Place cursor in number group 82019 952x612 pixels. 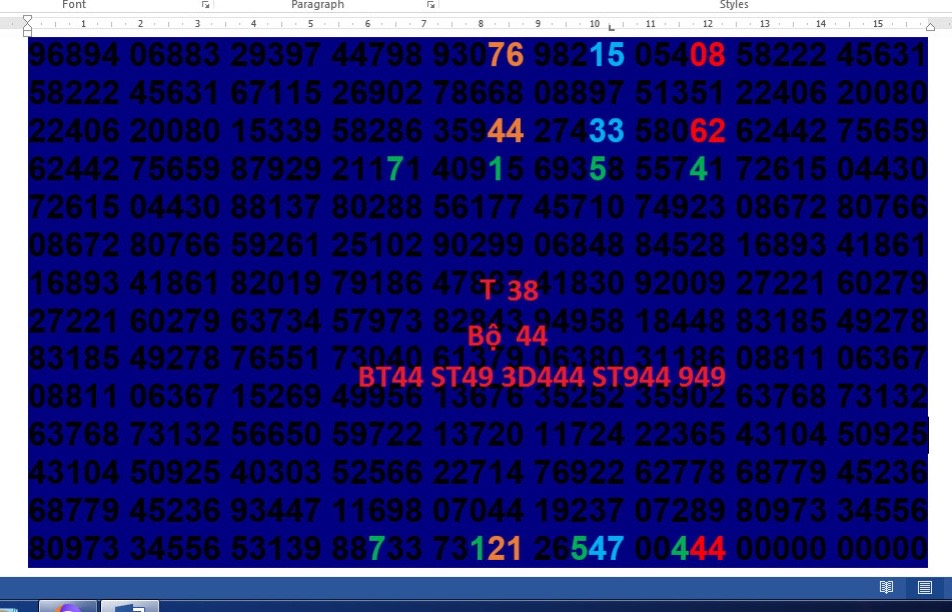tap(276, 283)
